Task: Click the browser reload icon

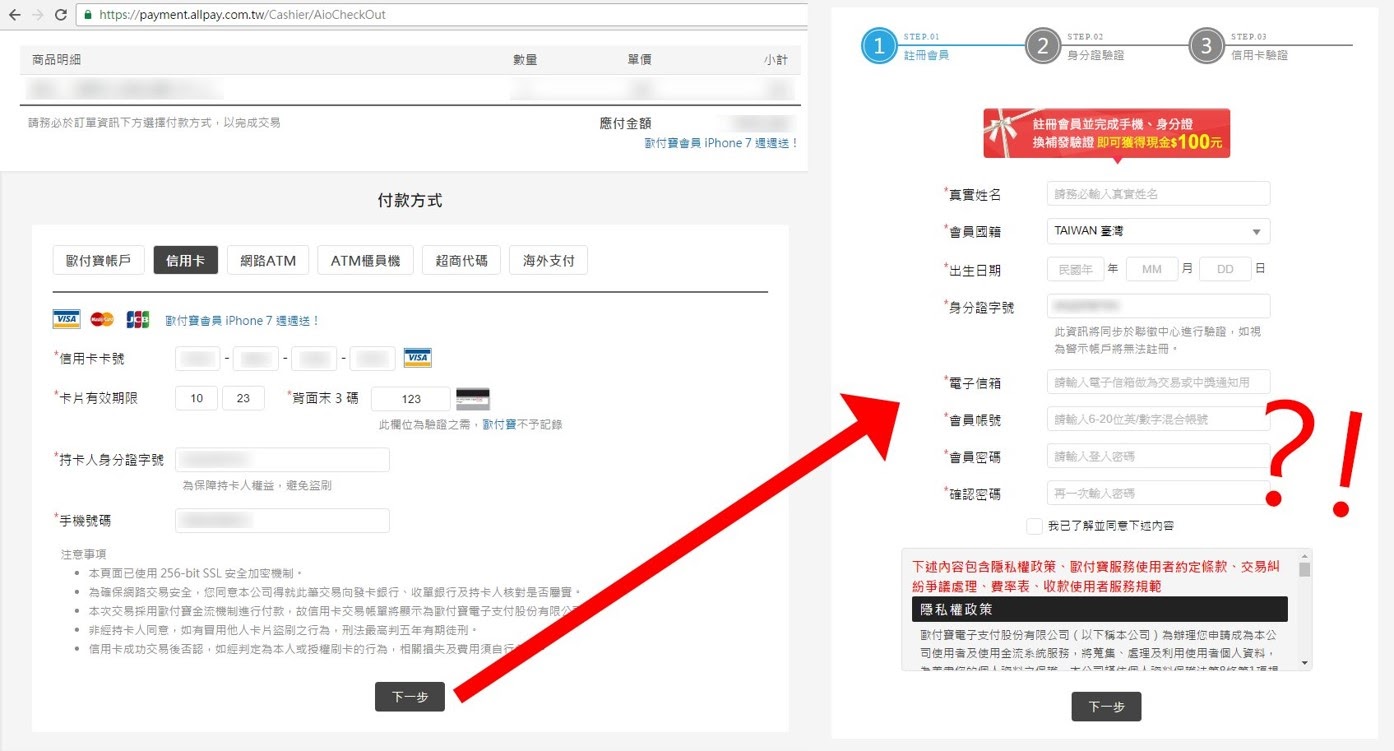Action: (61, 15)
